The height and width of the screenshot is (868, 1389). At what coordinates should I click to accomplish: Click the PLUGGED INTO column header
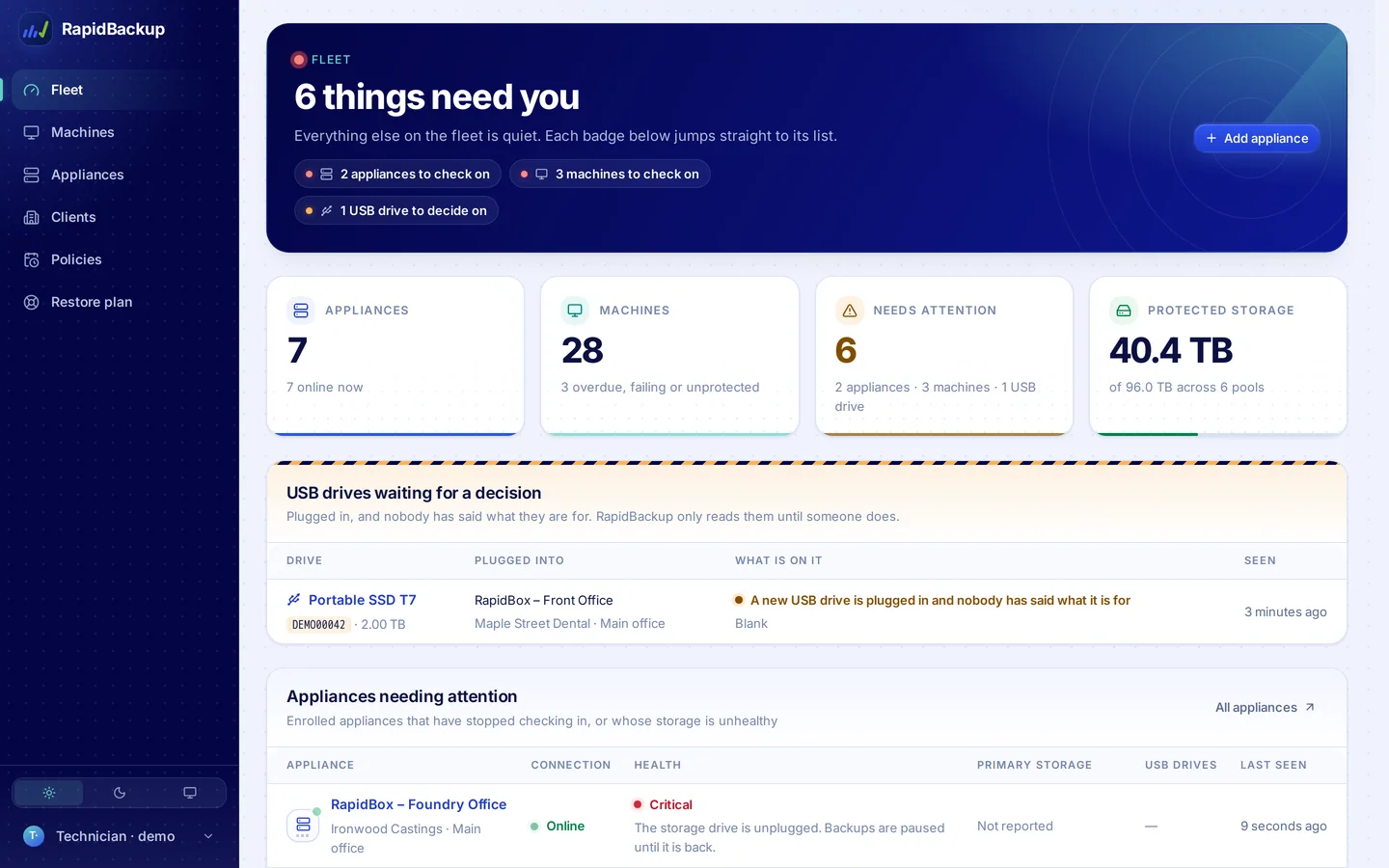[519, 560]
